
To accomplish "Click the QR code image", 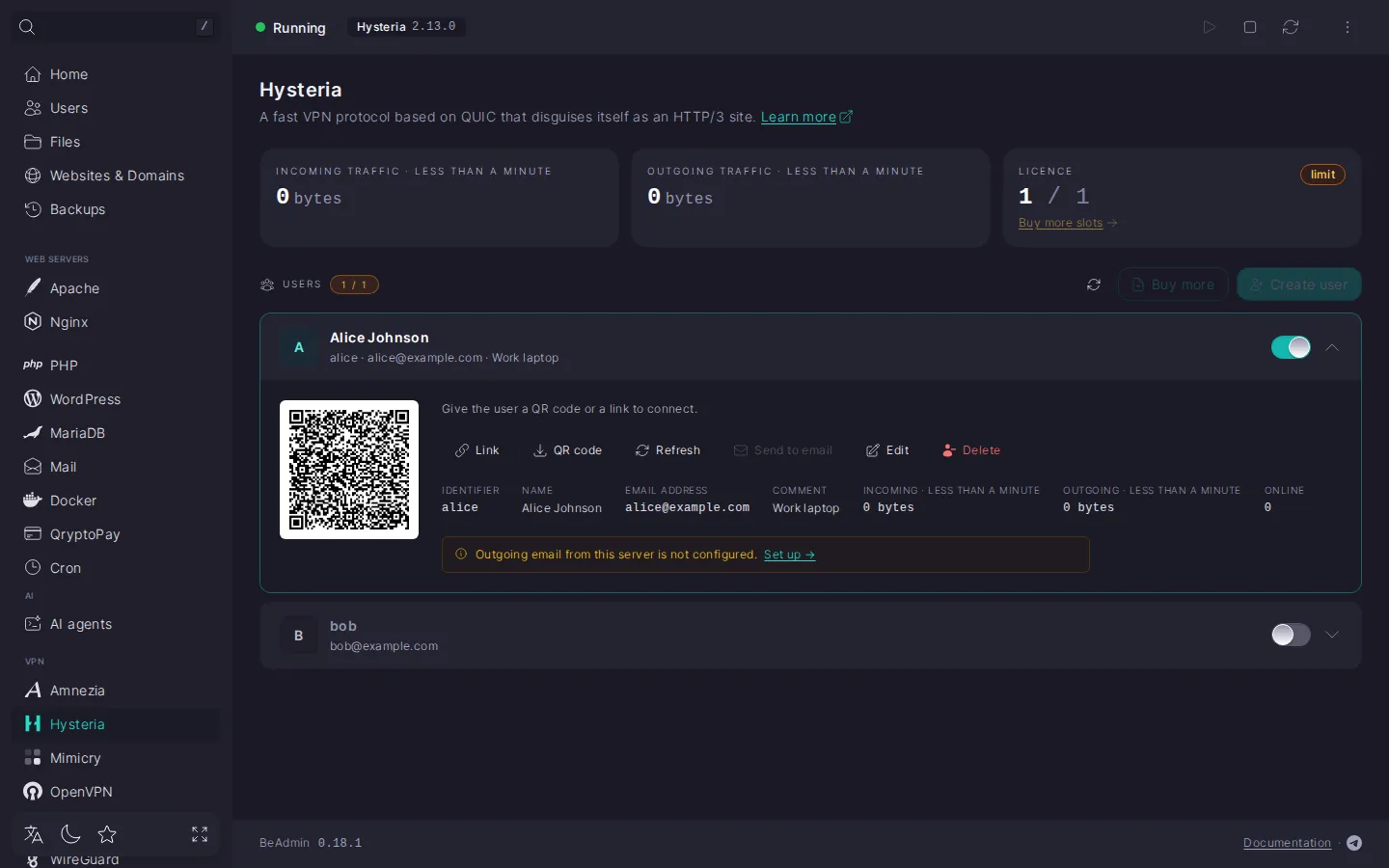I will [349, 470].
